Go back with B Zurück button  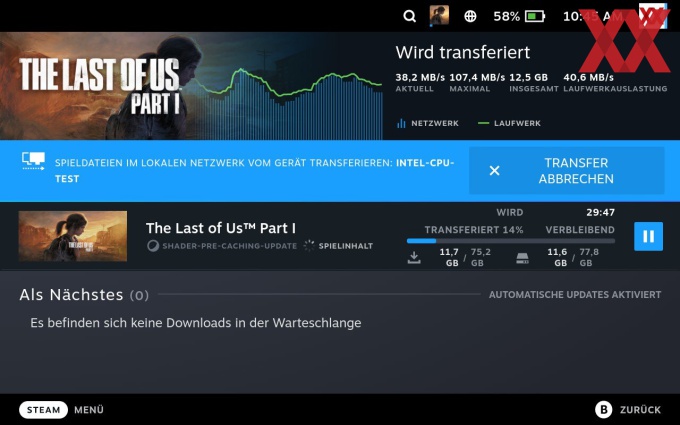tap(628, 409)
